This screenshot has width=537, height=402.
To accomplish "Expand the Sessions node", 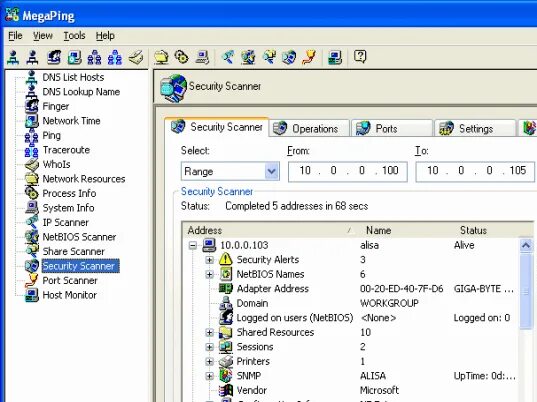I will pyautogui.click(x=210, y=347).
